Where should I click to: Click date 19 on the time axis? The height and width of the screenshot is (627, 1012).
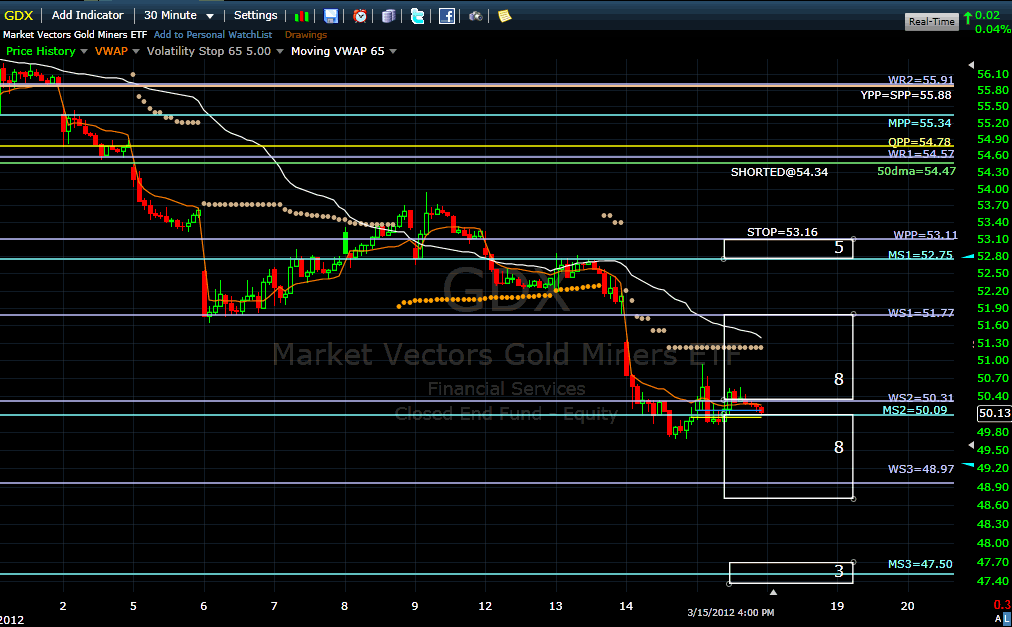click(x=837, y=606)
